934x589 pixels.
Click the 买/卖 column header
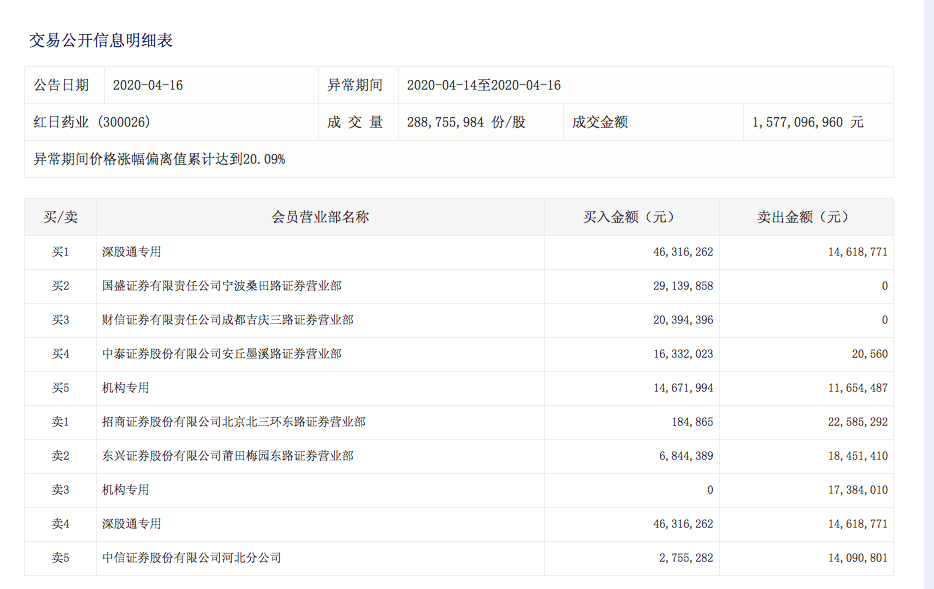60,217
